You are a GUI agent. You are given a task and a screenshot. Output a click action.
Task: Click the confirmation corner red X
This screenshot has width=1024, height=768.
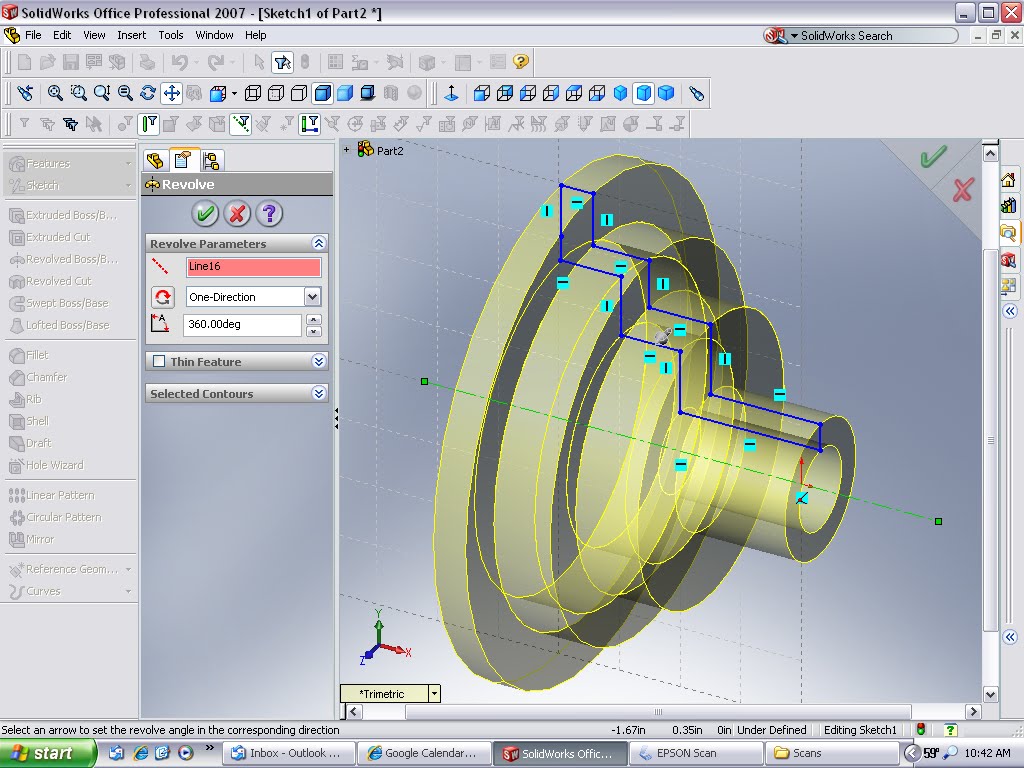(x=963, y=189)
